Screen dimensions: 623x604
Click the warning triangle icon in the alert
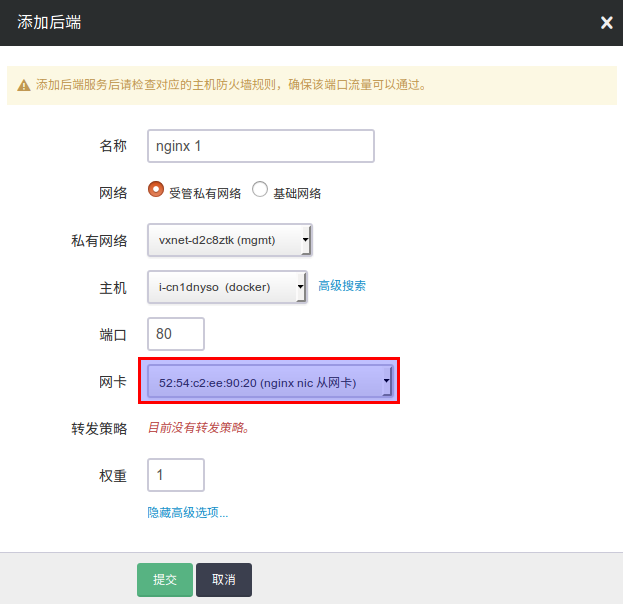point(24,86)
